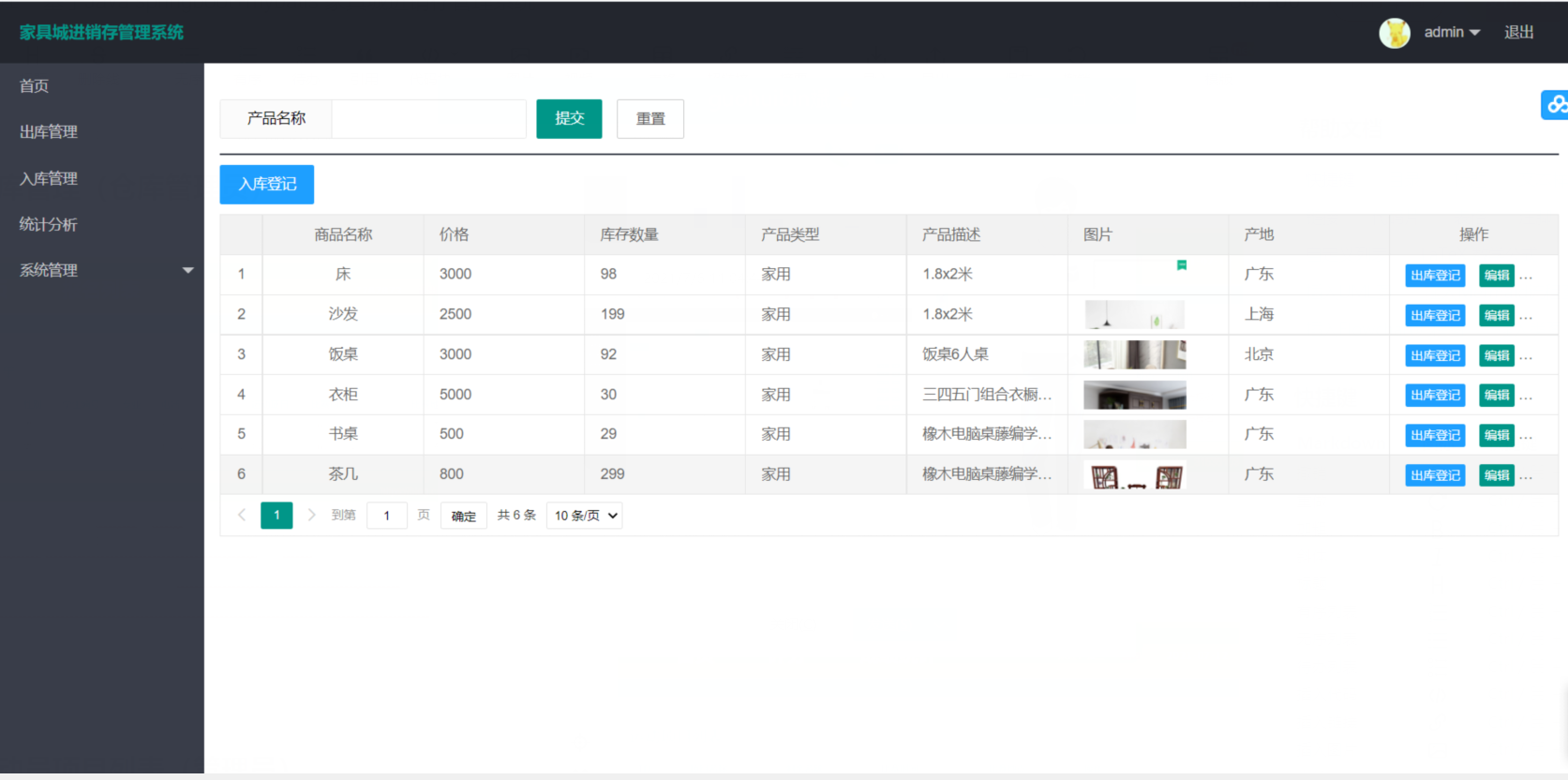Click 出库登记 for 书桌 row
The height and width of the screenshot is (780, 1568).
tap(1435, 436)
